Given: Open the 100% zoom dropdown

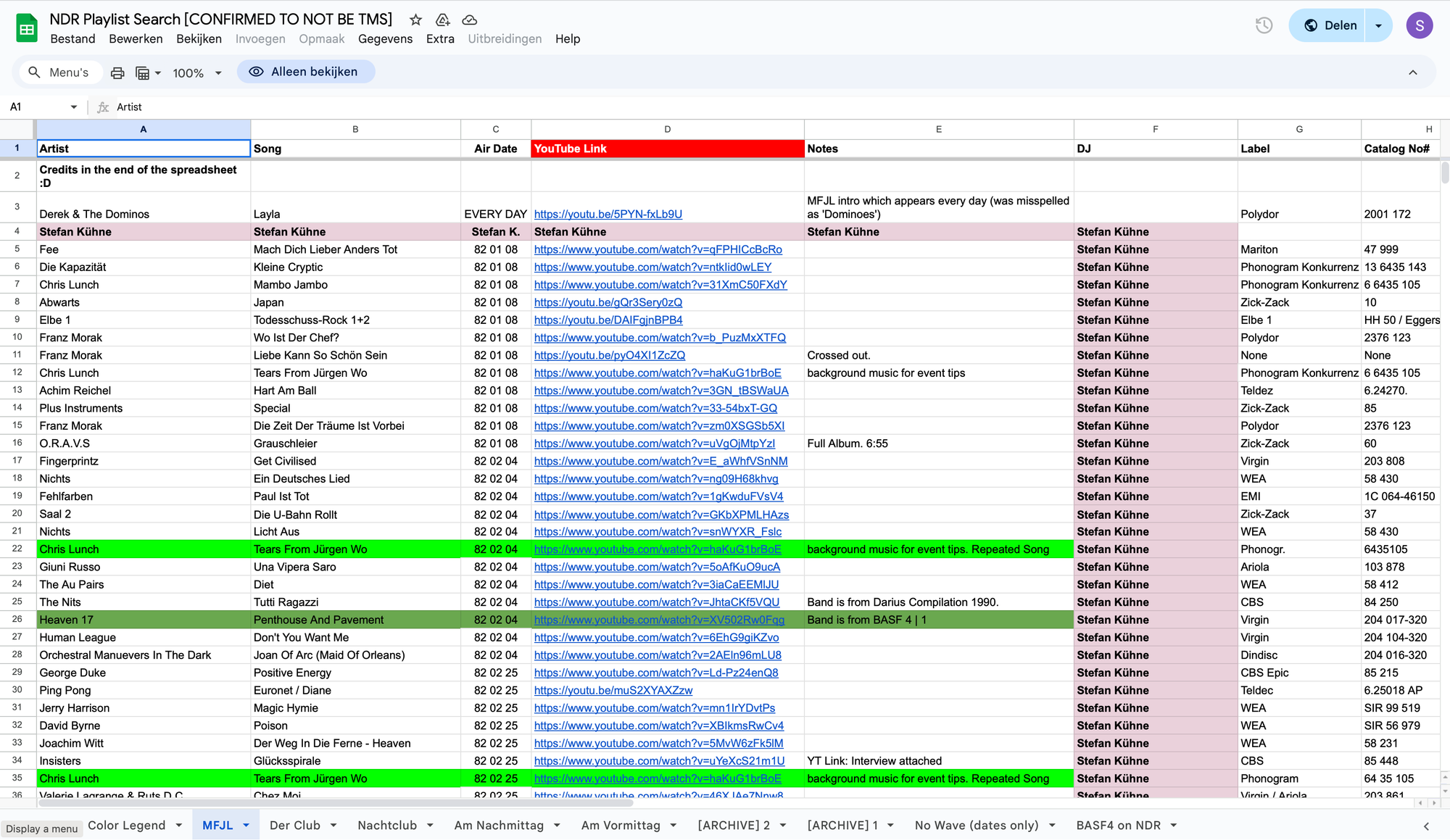Looking at the screenshot, I should 196,72.
